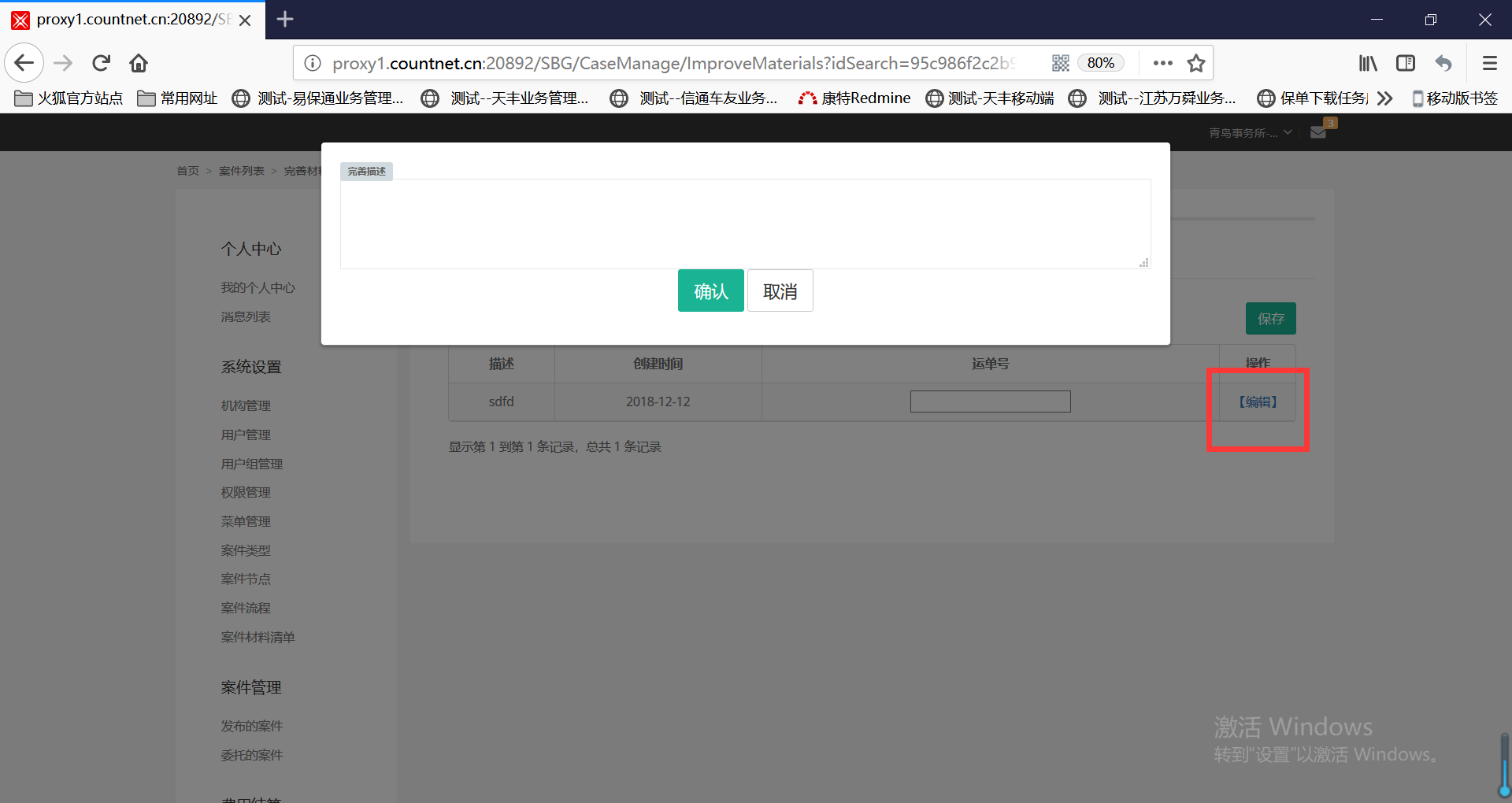Click the browser forward arrow
Image resolution: width=1512 pixels, height=803 pixels.
[63, 63]
